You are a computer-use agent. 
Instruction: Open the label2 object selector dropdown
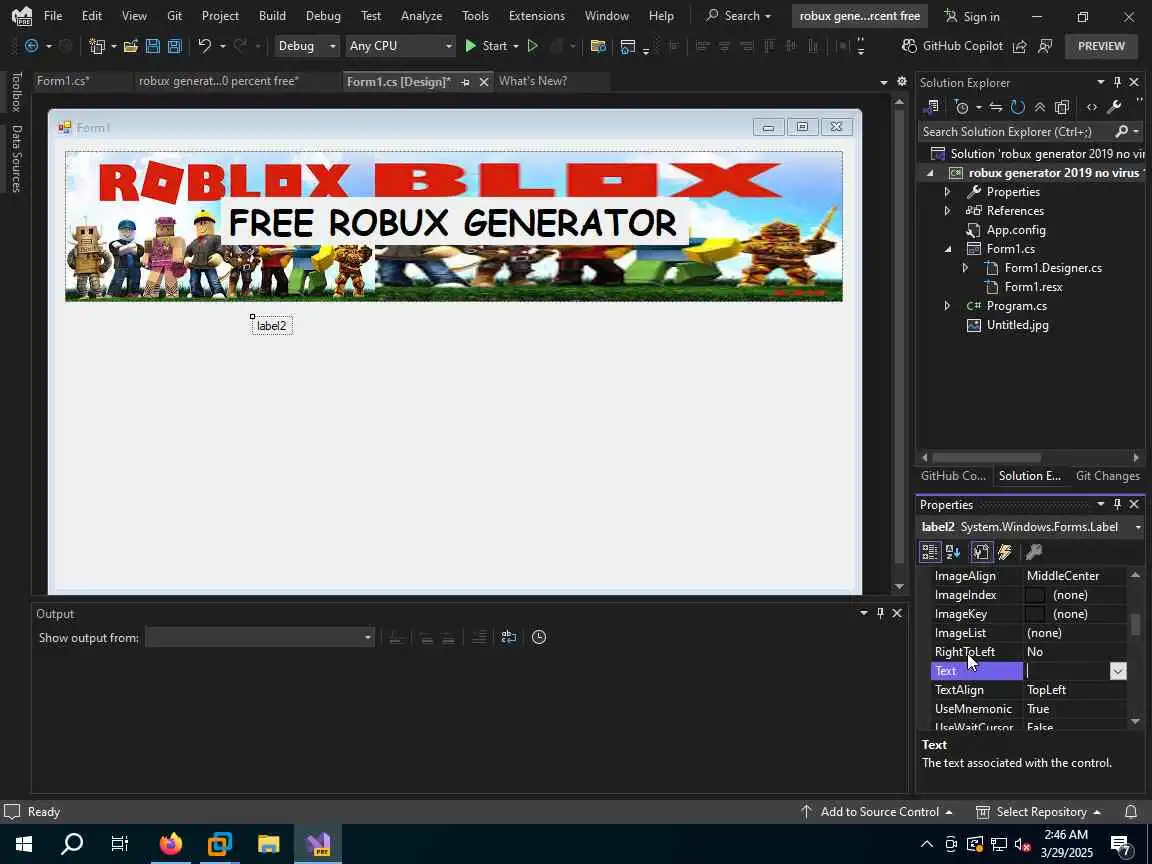click(1137, 528)
